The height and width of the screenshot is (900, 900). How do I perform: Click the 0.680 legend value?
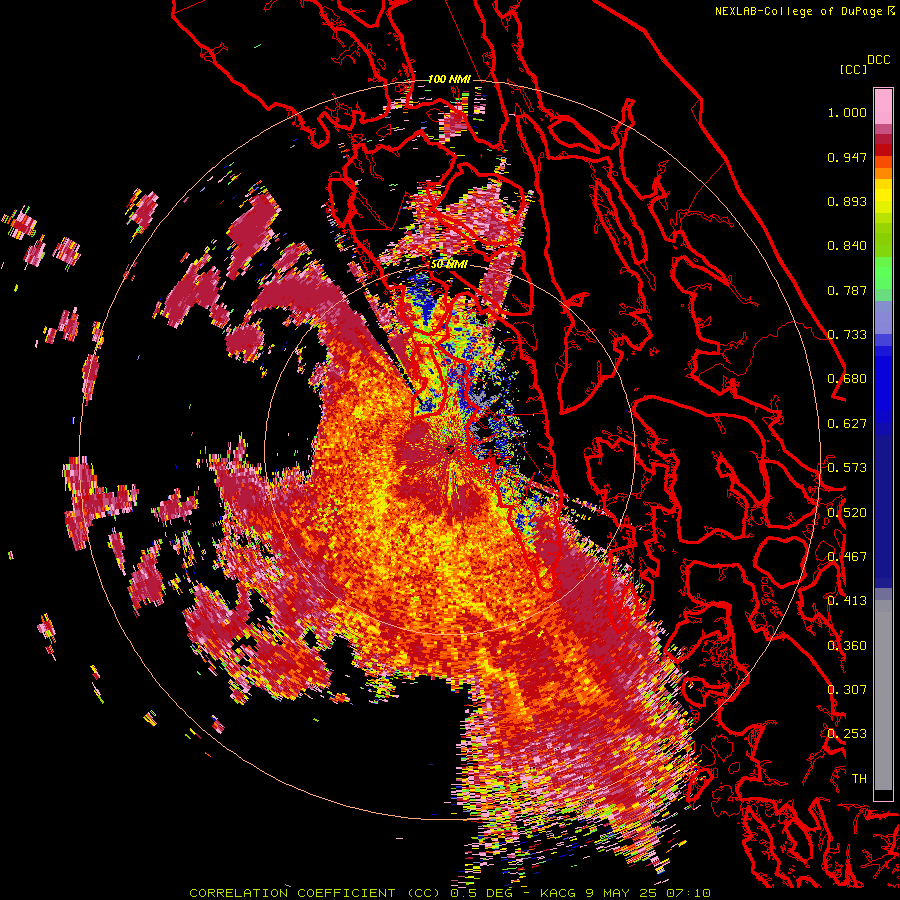pyautogui.click(x=847, y=379)
